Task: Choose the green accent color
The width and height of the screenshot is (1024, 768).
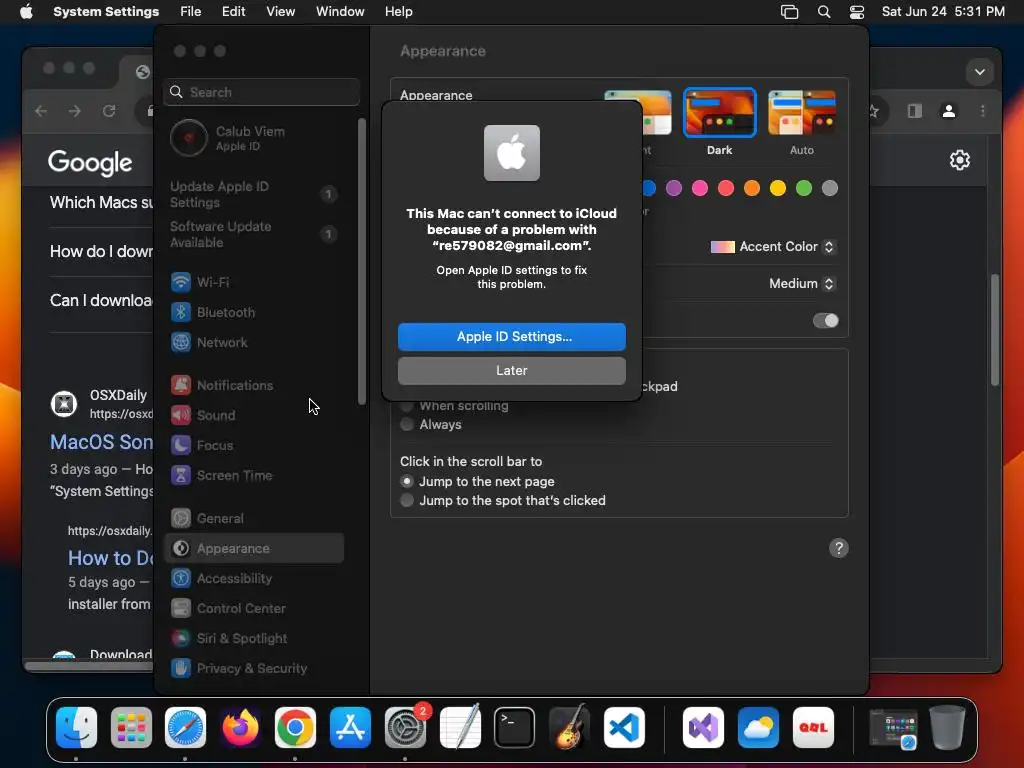Action: tap(804, 189)
